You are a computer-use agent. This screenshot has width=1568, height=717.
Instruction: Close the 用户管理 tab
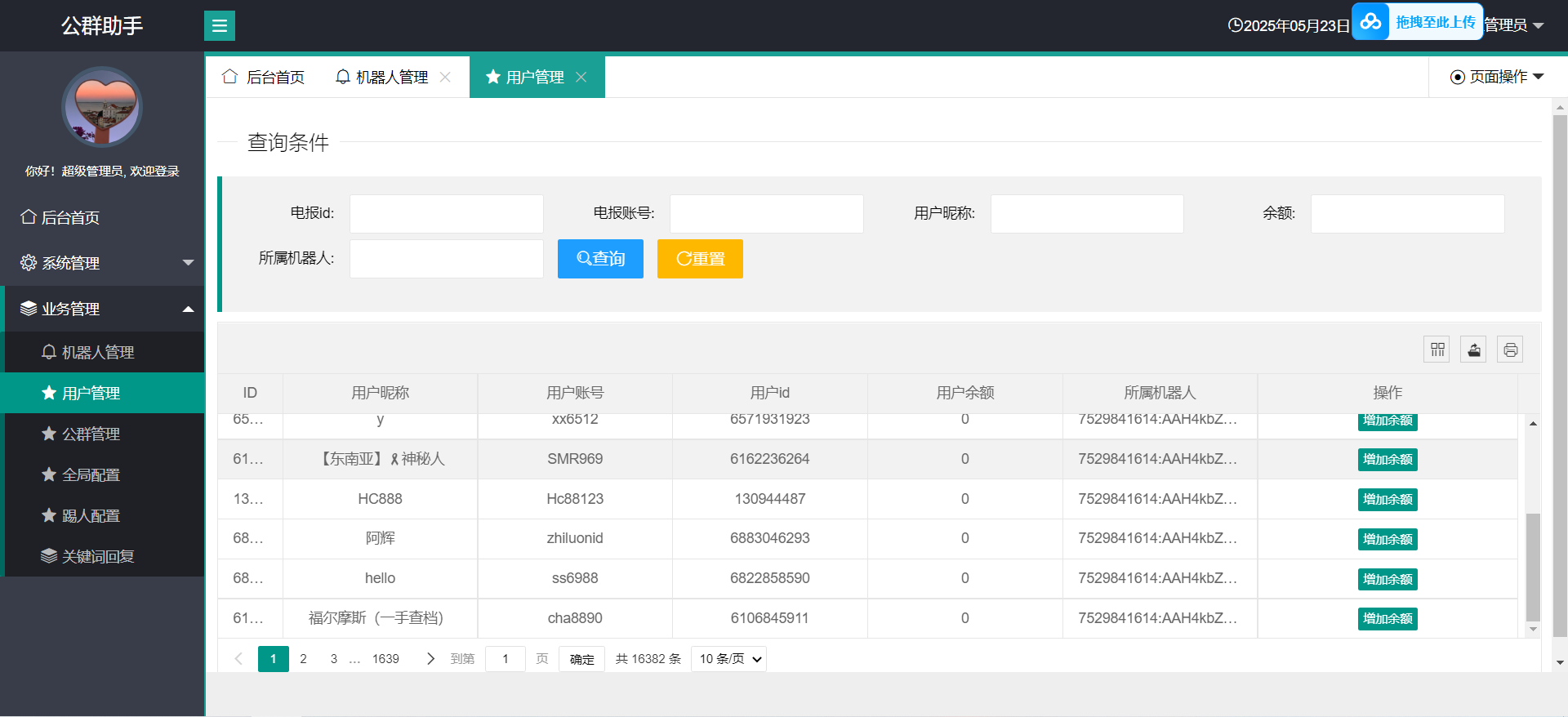tap(581, 77)
